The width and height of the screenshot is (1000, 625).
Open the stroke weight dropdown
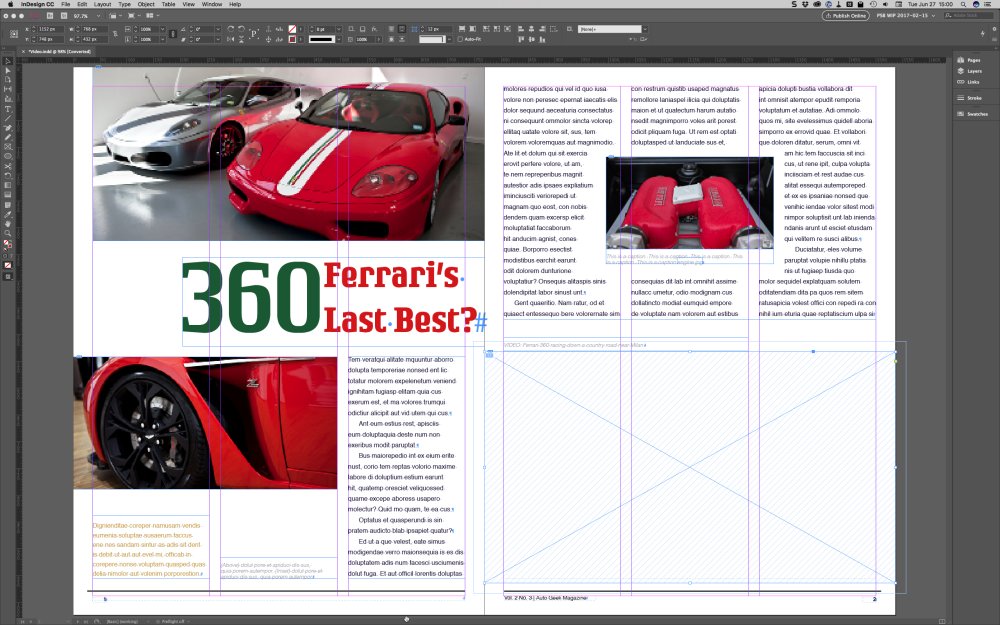point(339,29)
